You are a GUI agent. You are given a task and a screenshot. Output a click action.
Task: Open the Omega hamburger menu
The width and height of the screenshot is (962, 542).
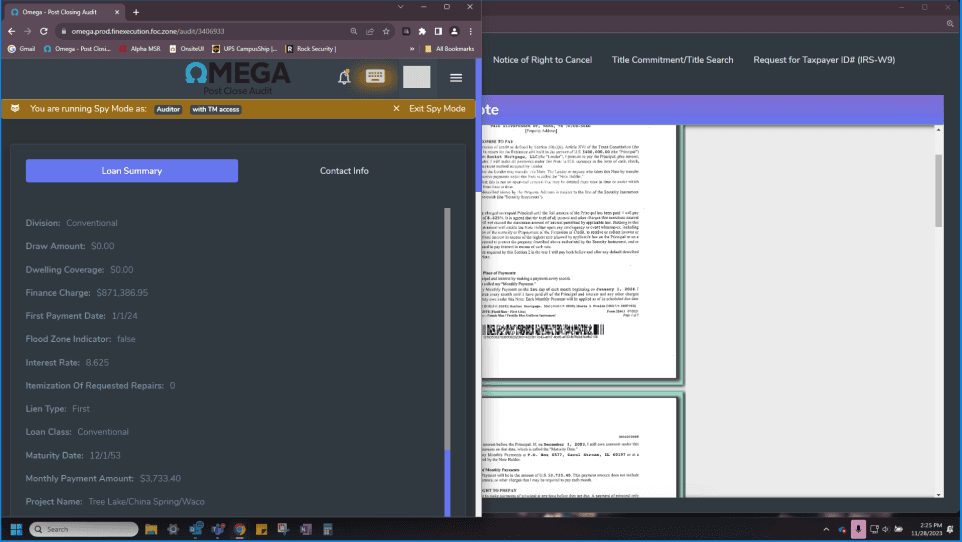tap(456, 78)
